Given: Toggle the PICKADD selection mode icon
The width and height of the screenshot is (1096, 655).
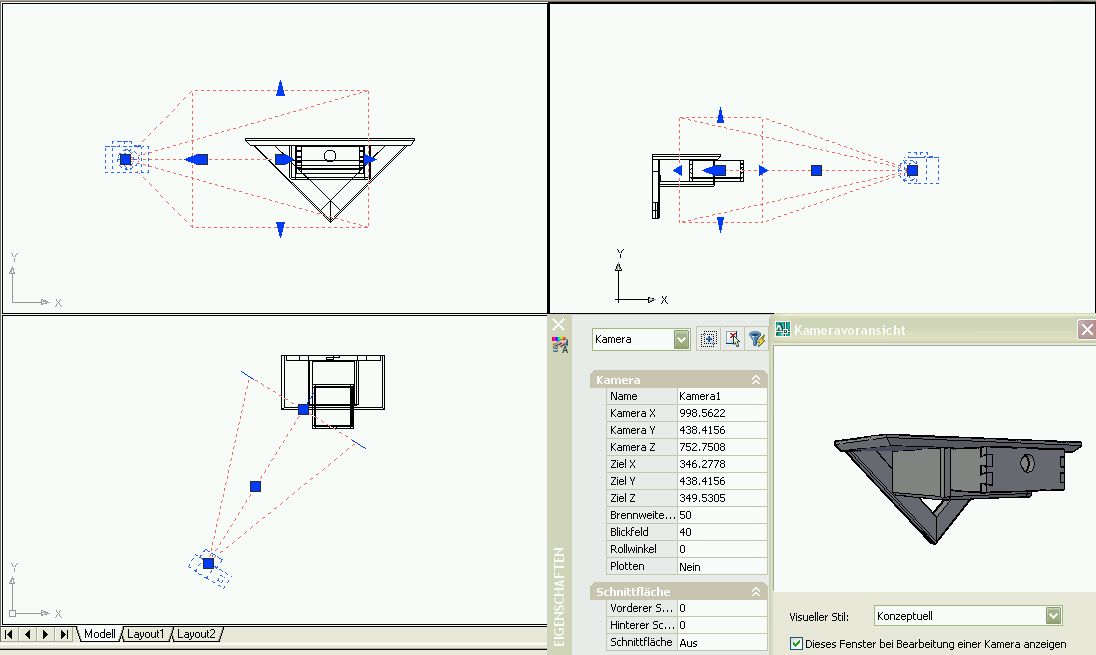Looking at the screenshot, I should [x=708, y=339].
